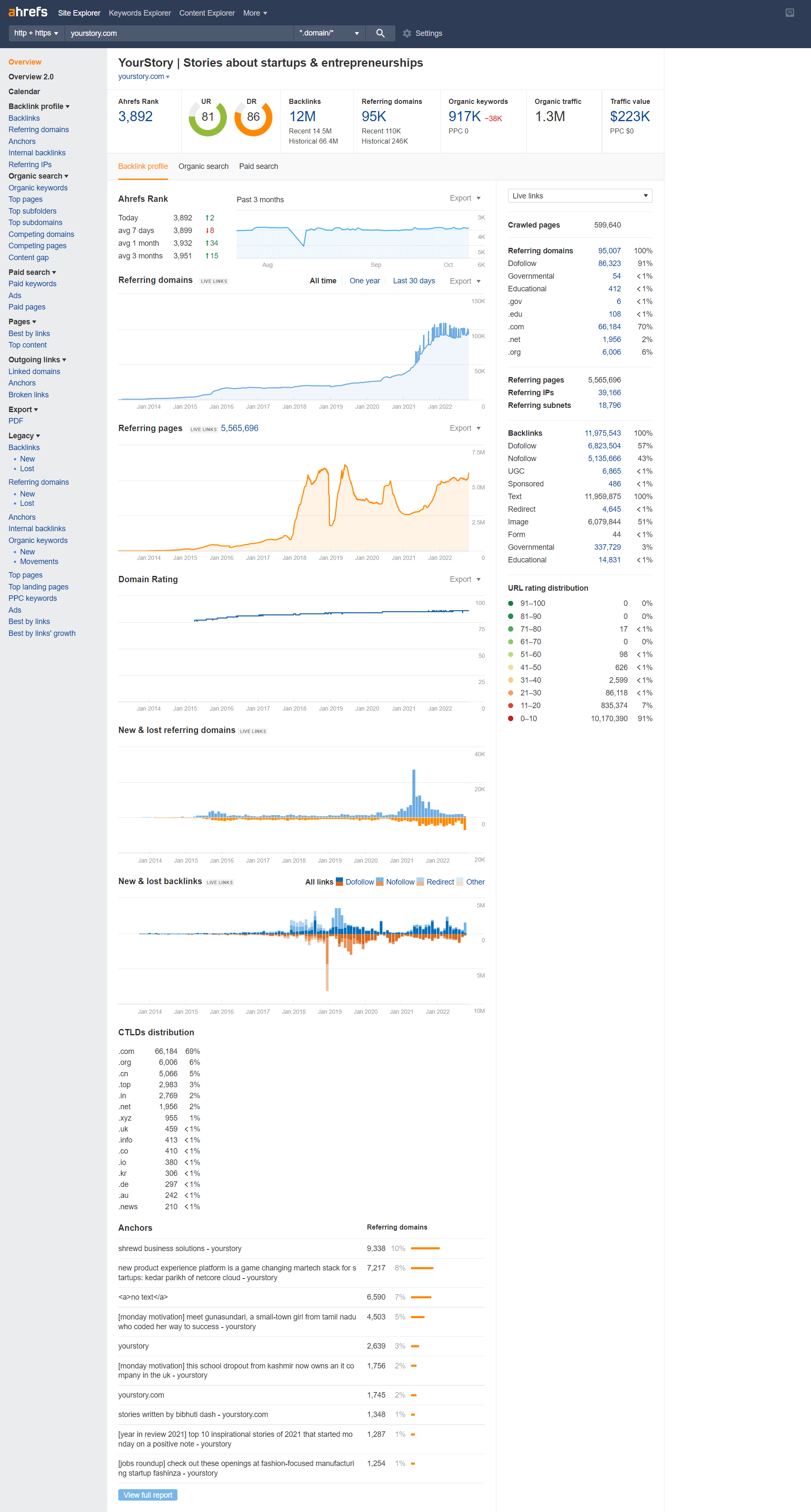
Task: Click the DR 86 donut gauge
Action: (253, 117)
